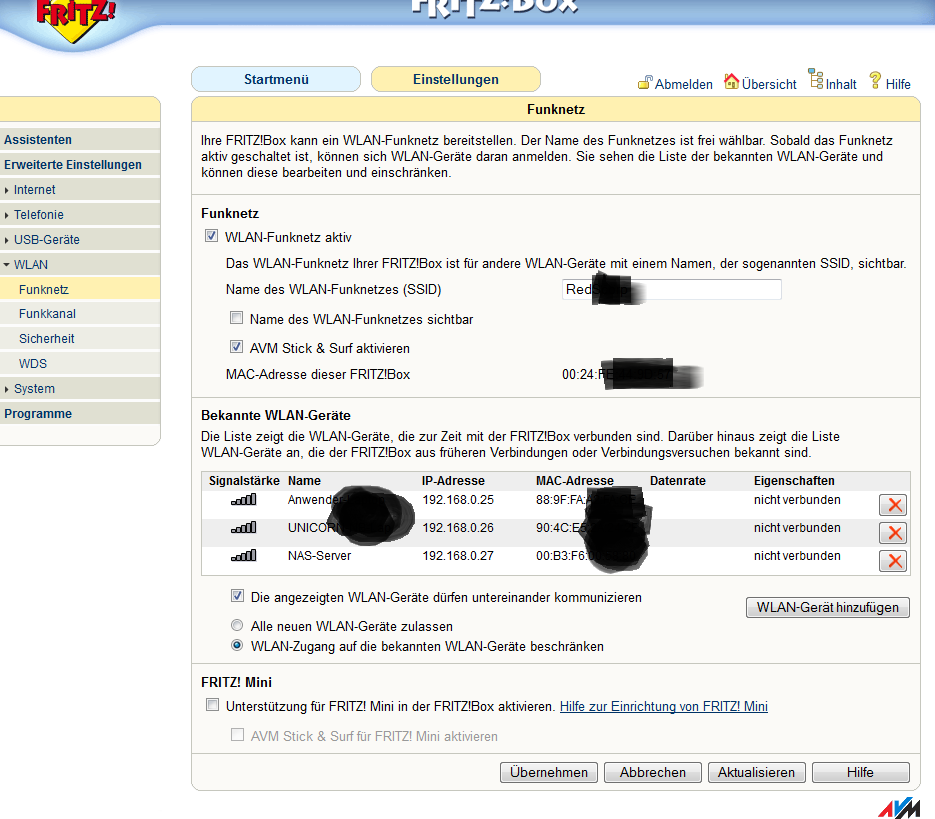Open Erweiterte Einstellungen in the sidebar
This screenshot has height=819, width=935.
[x=80, y=165]
